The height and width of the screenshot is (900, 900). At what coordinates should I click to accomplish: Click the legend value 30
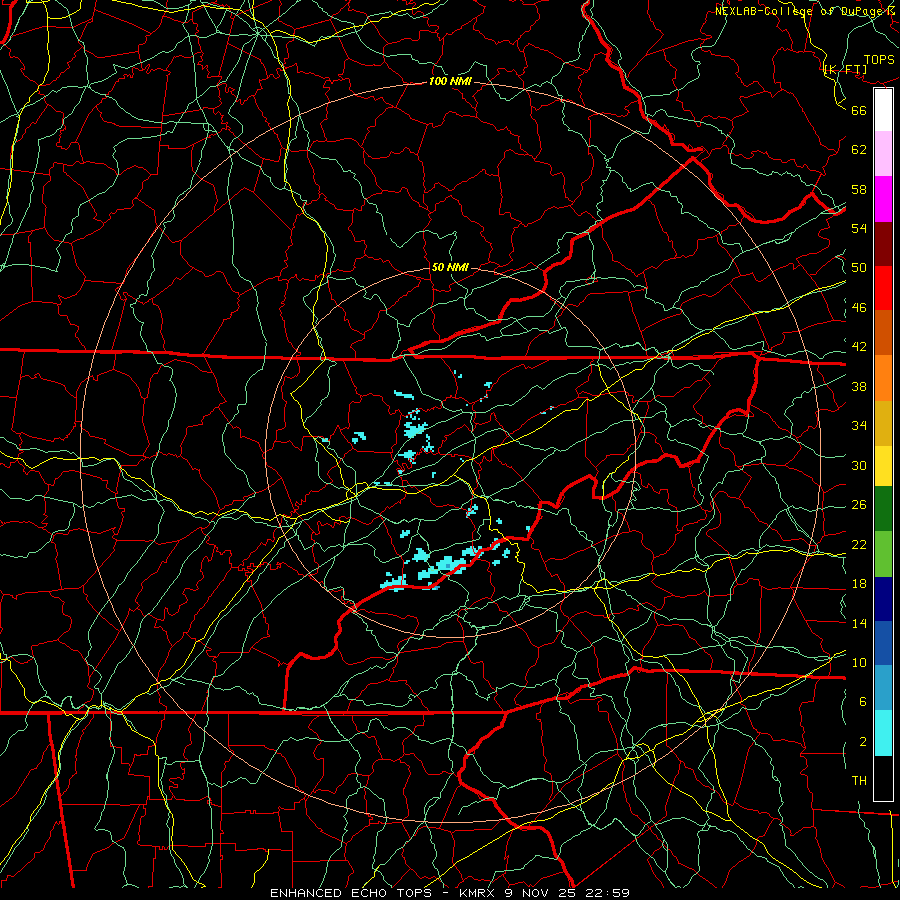tap(859, 465)
